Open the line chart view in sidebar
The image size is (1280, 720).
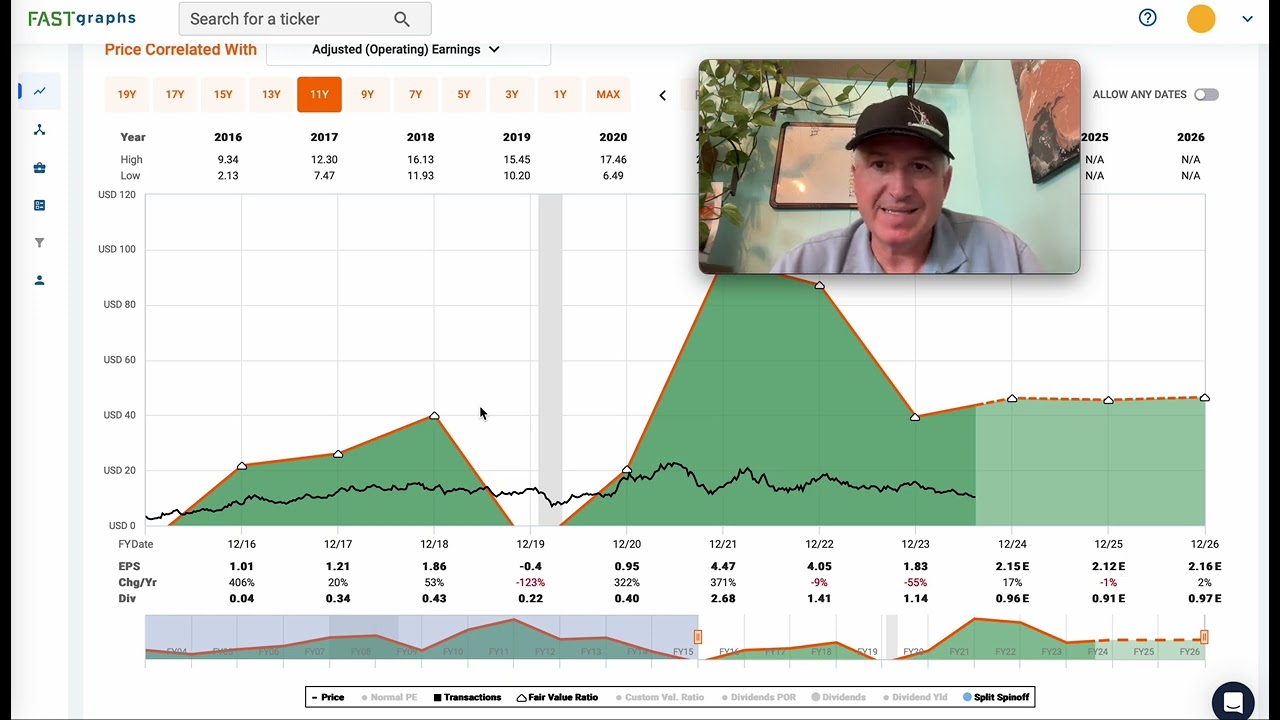[40, 91]
